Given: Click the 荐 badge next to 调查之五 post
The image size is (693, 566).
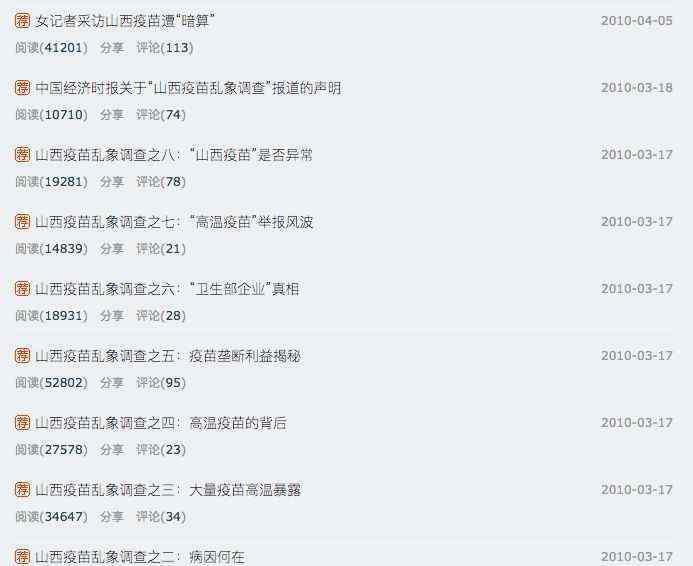Looking at the screenshot, I should pos(22,355).
